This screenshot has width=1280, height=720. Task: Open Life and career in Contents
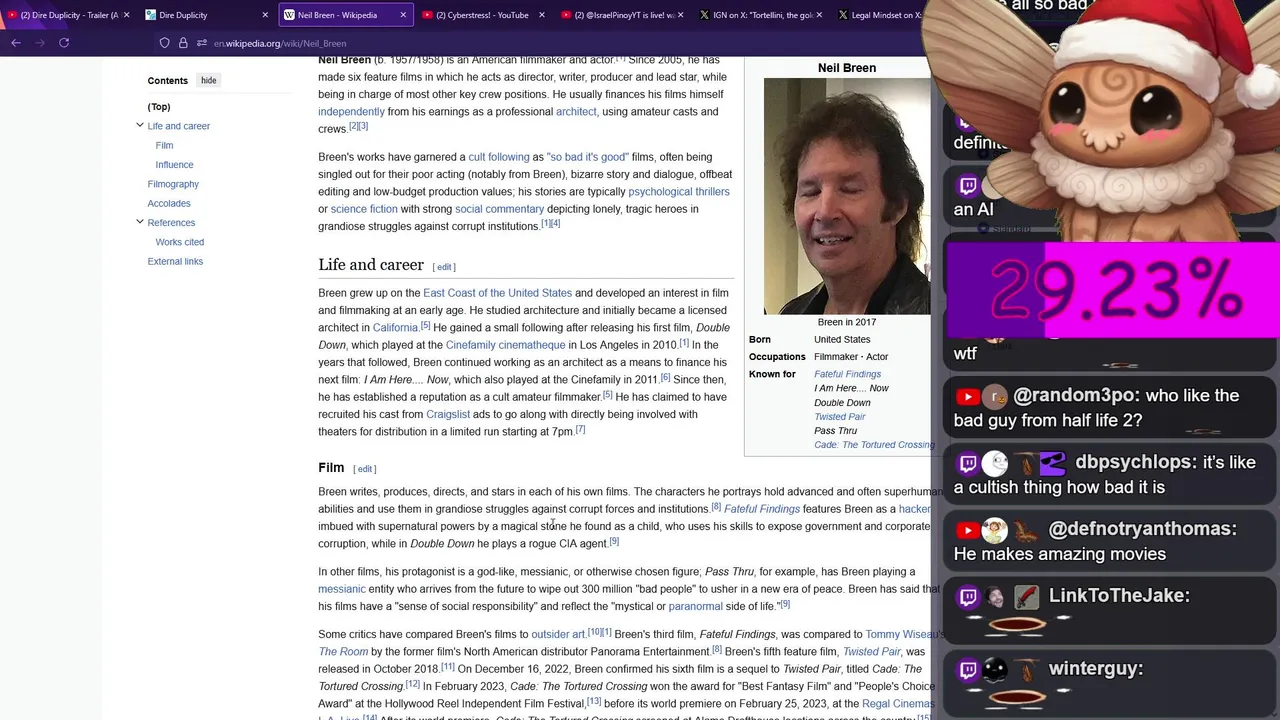click(179, 126)
